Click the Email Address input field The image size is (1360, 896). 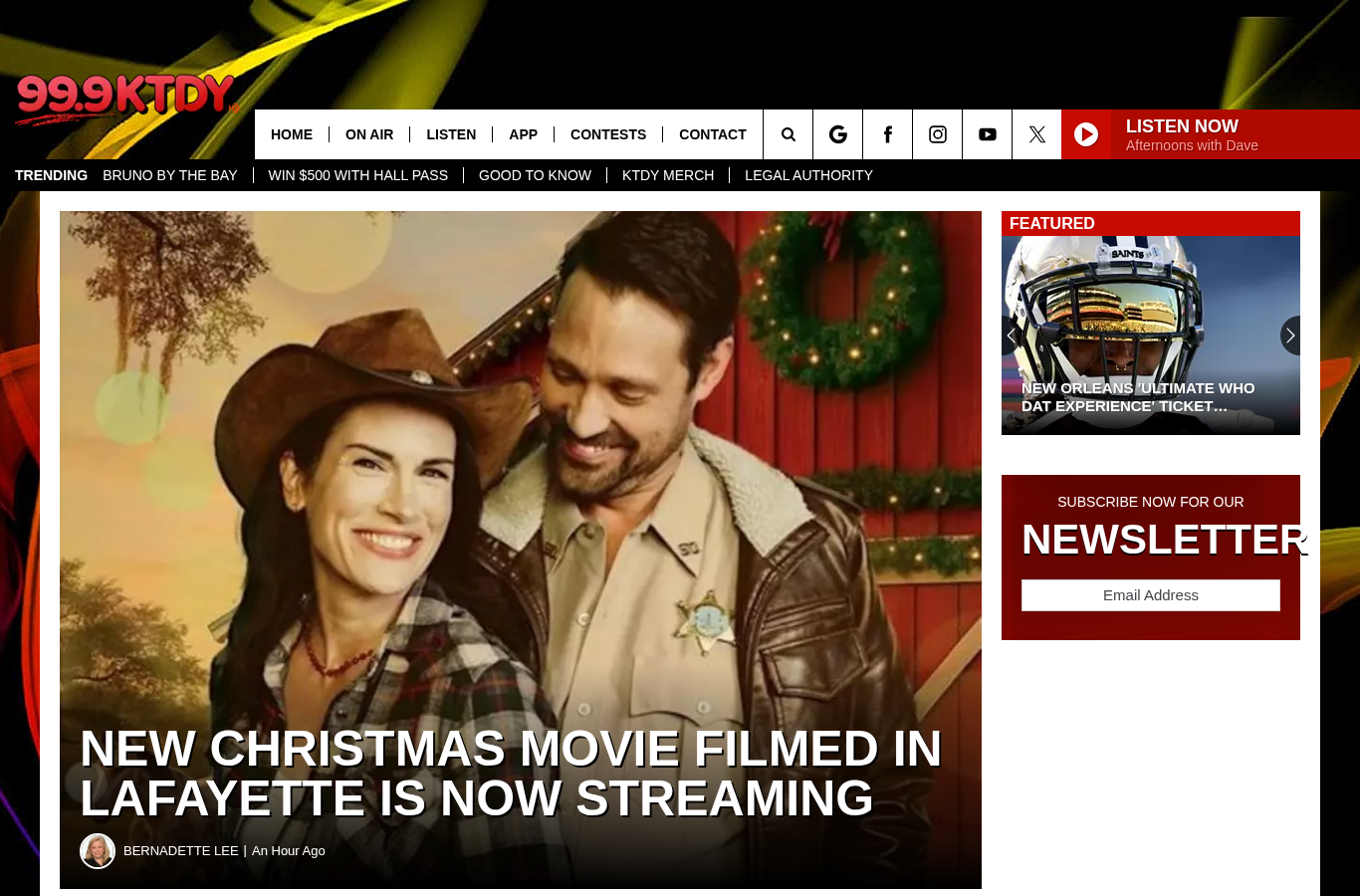point(1151,595)
